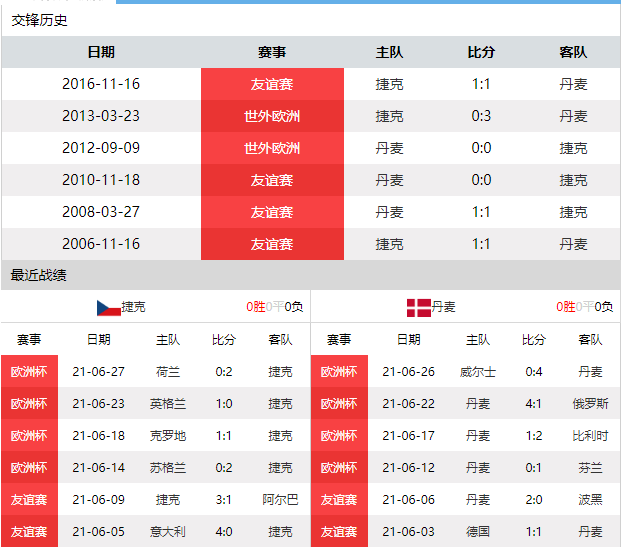Click 荷兰 home team on 21-06-27
The image size is (622, 547).
(168, 372)
